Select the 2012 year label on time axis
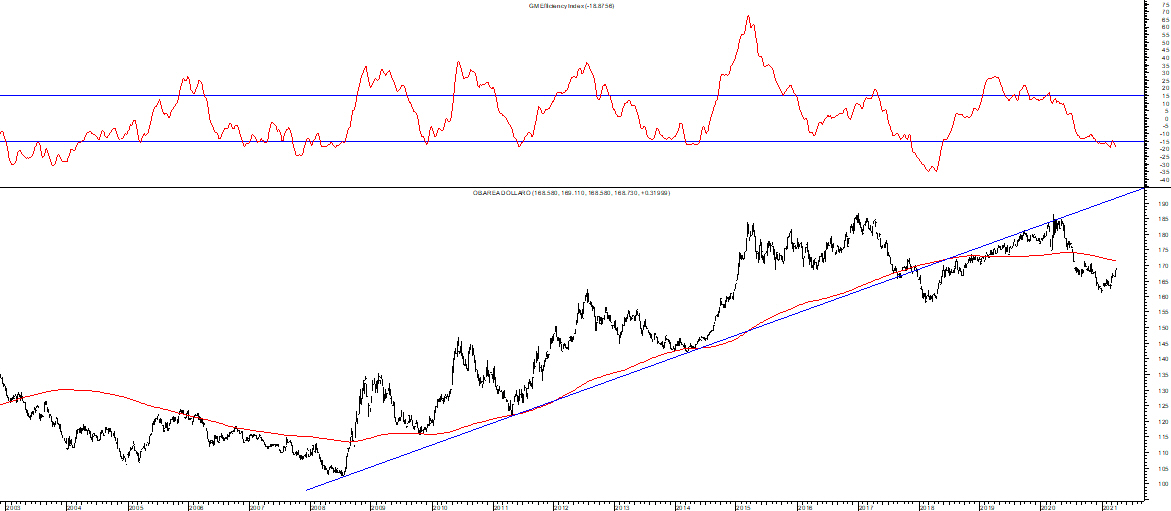The width and height of the screenshot is (1171, 511). pos(561,507)
